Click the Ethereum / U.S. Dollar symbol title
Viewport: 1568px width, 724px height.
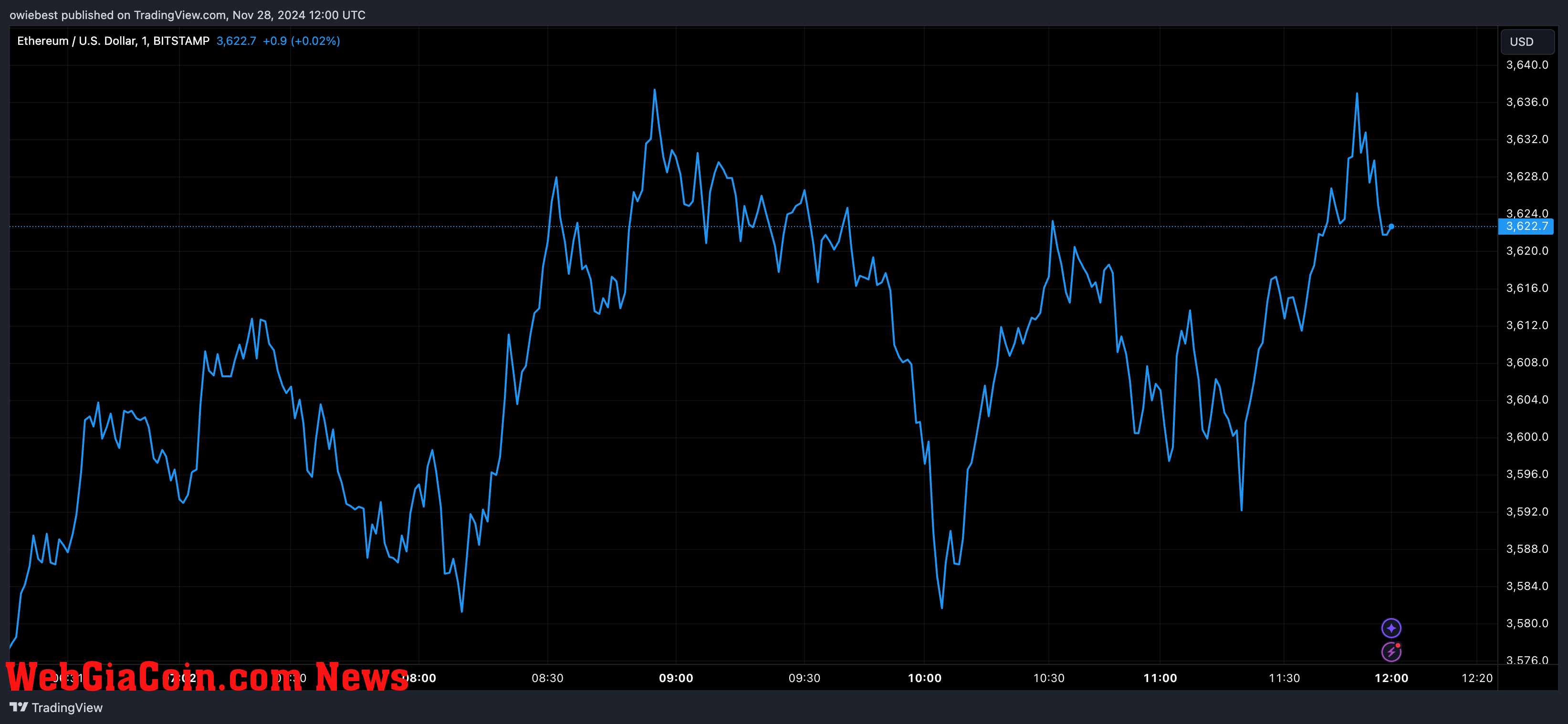113,41
